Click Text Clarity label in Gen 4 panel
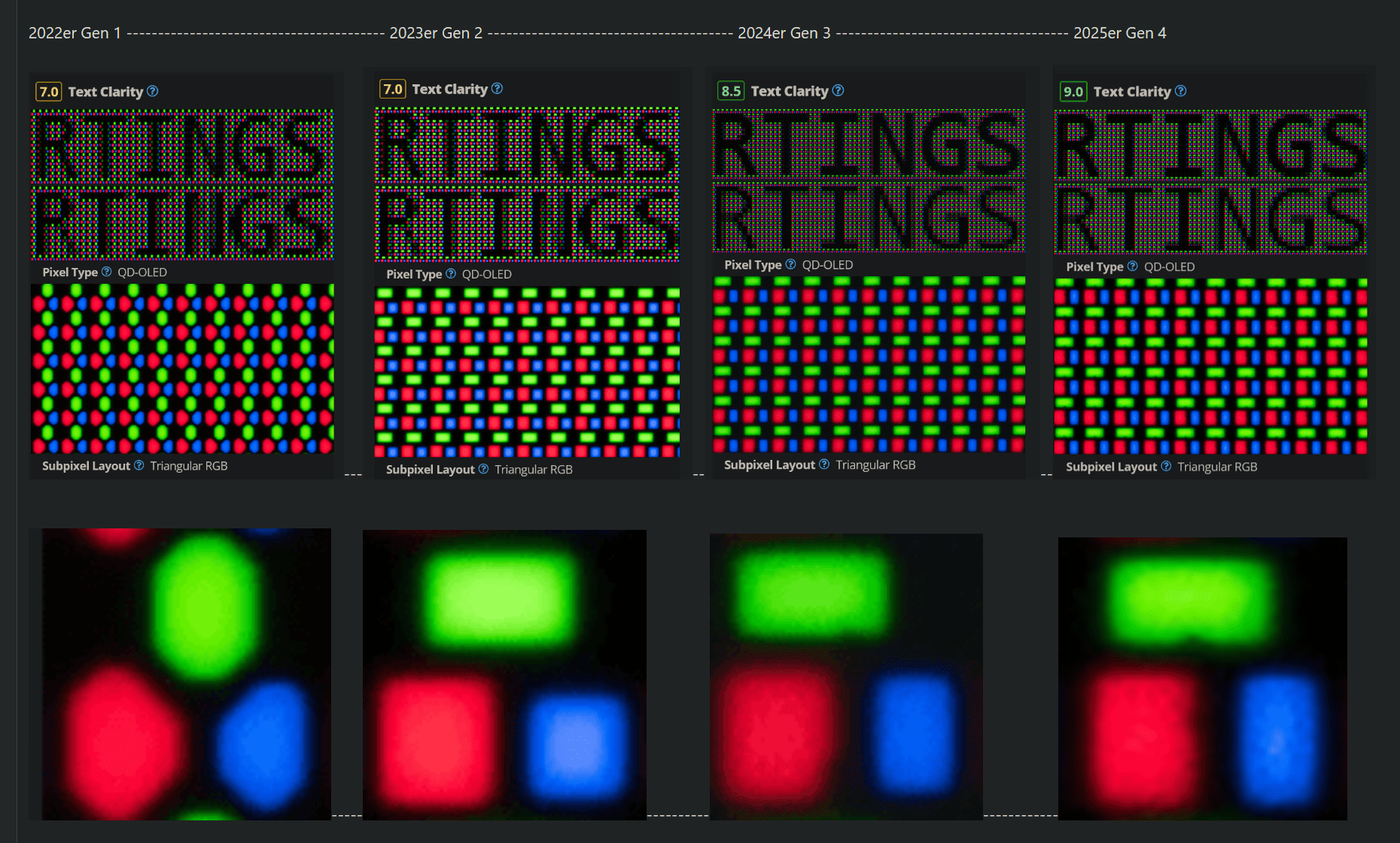This screenshot has width=1400, height=843. tap(1132, 92)
